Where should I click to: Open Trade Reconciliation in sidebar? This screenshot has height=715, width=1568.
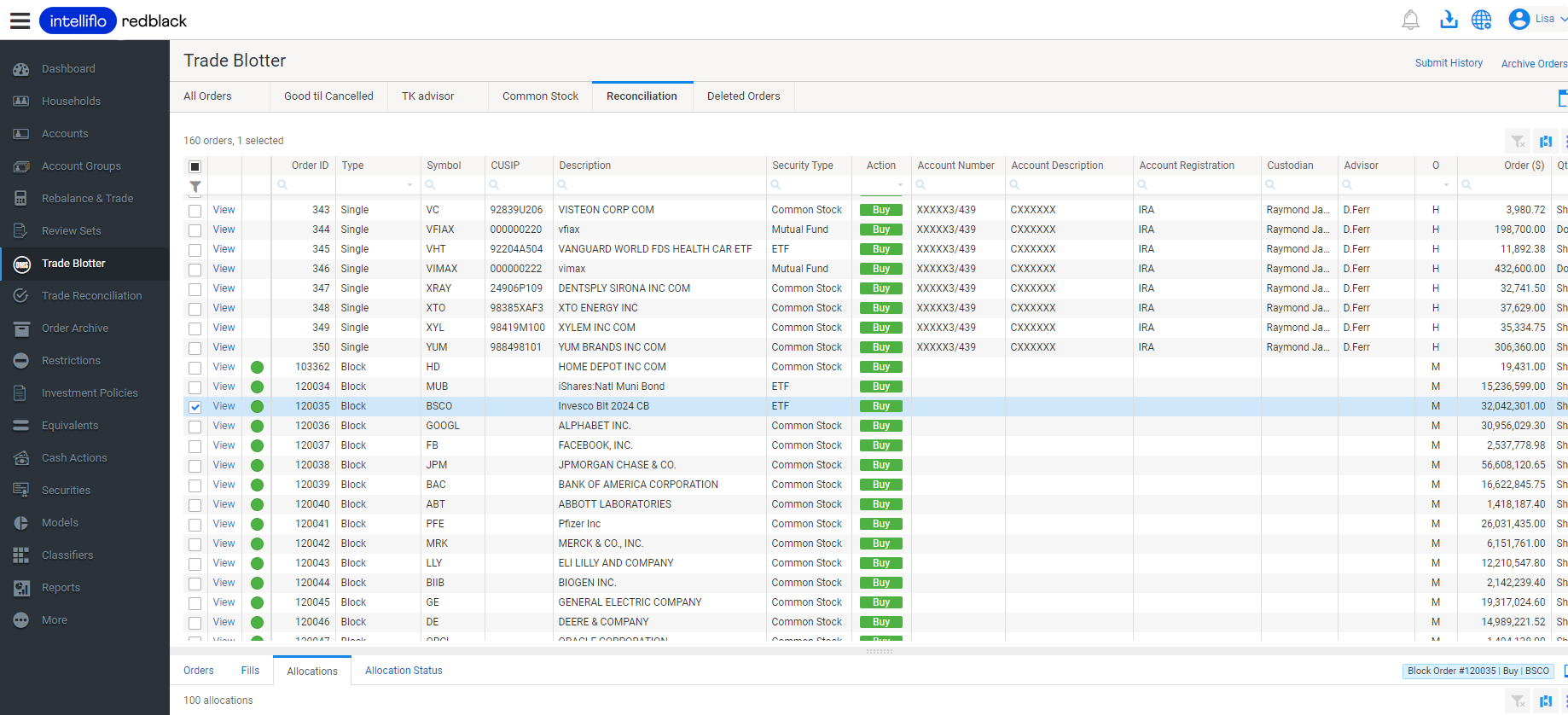point(91,296)
